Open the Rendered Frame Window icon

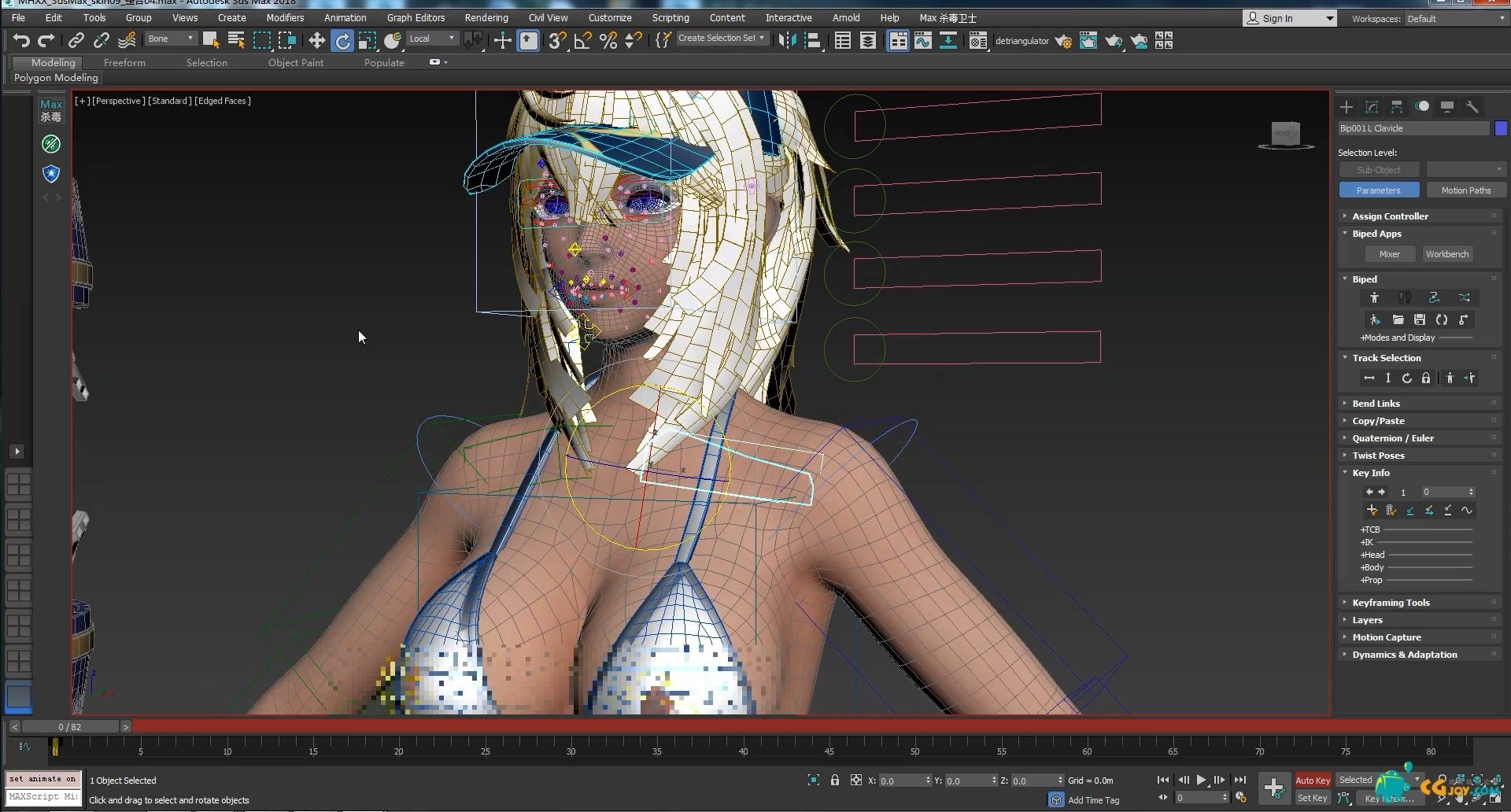point(1088,40)
